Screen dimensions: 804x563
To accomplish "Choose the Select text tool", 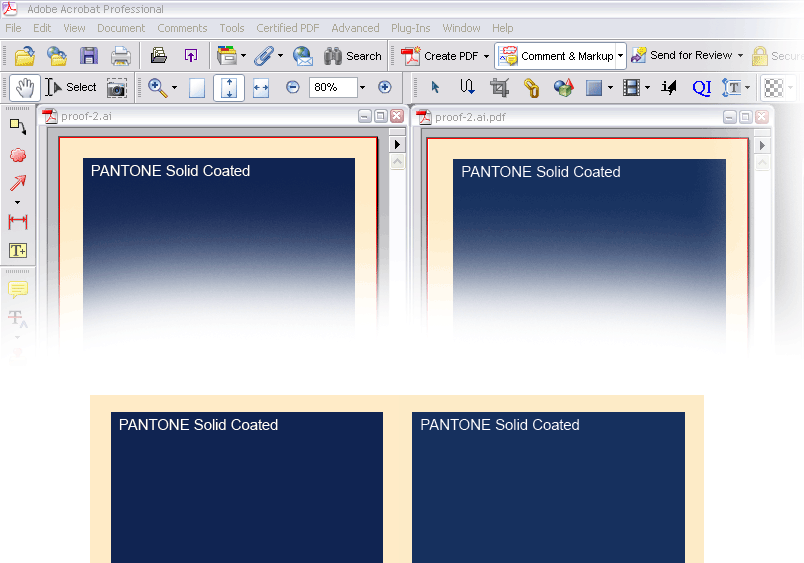I will (x=71, y=88).
